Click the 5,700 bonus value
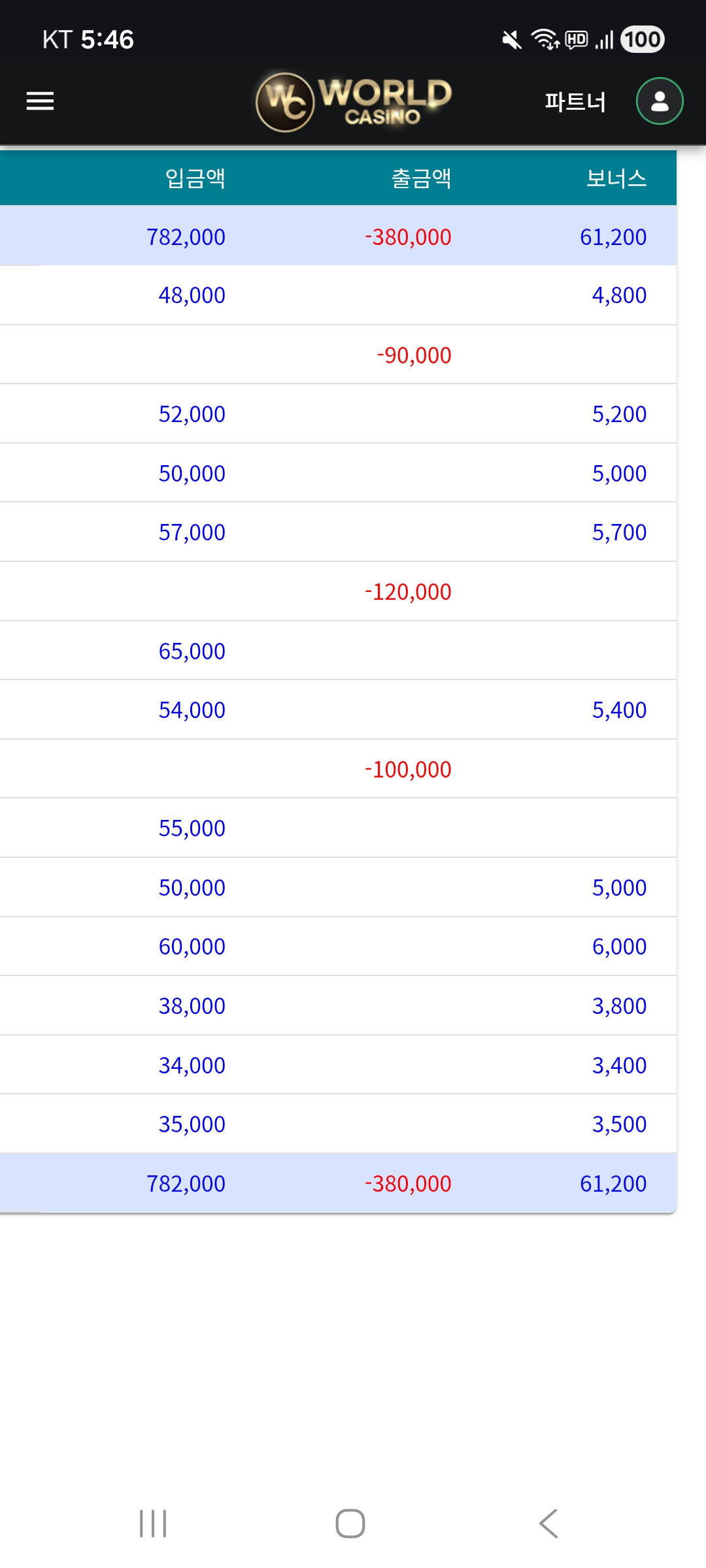The height and width of the screenshot is (1568, 706). click(619, 532)
